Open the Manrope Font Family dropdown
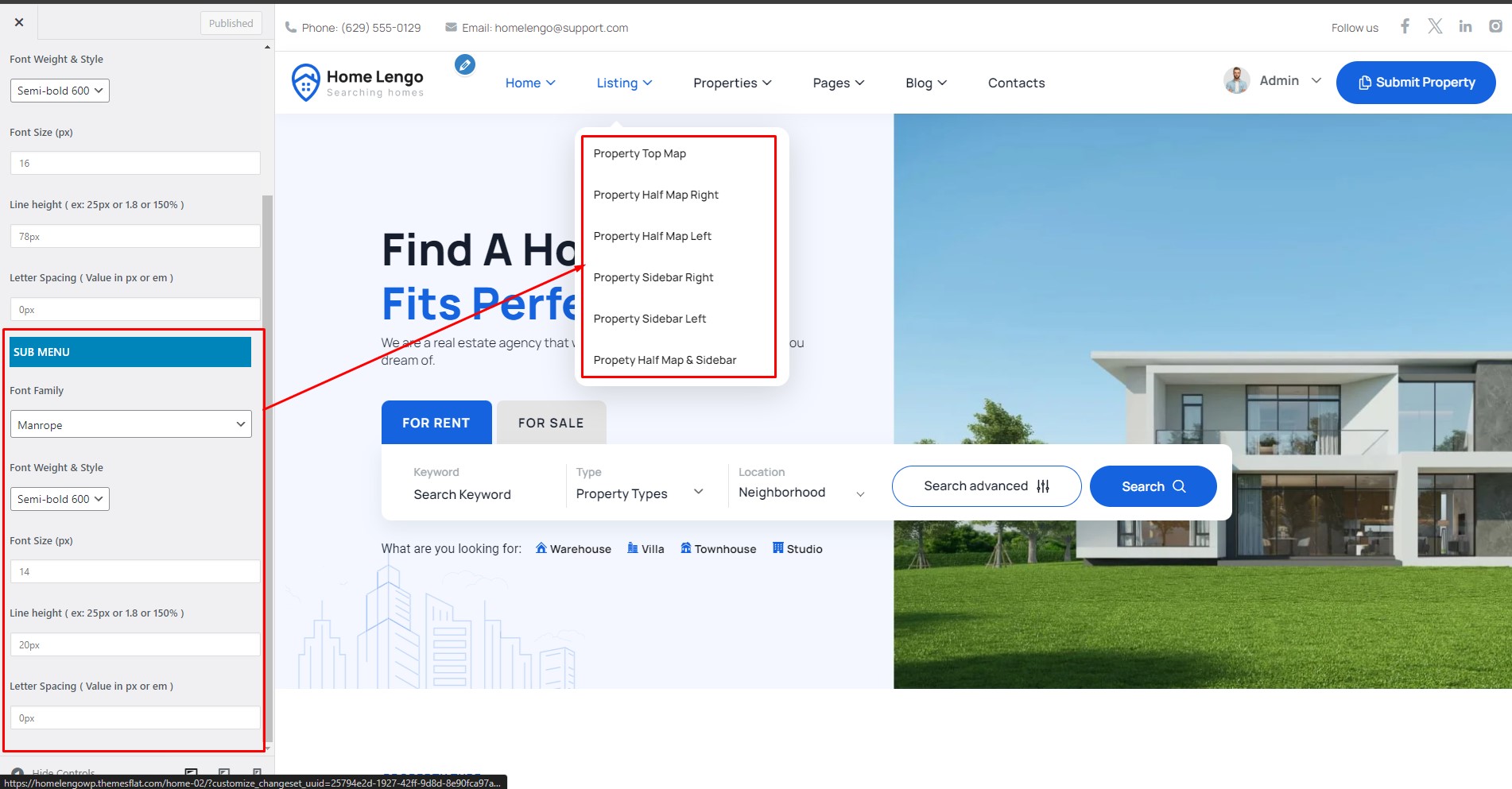 coord(131,424)
